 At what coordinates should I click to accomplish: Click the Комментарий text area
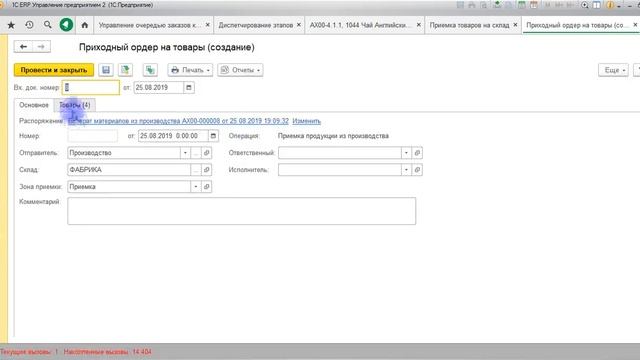coord(242,211)
